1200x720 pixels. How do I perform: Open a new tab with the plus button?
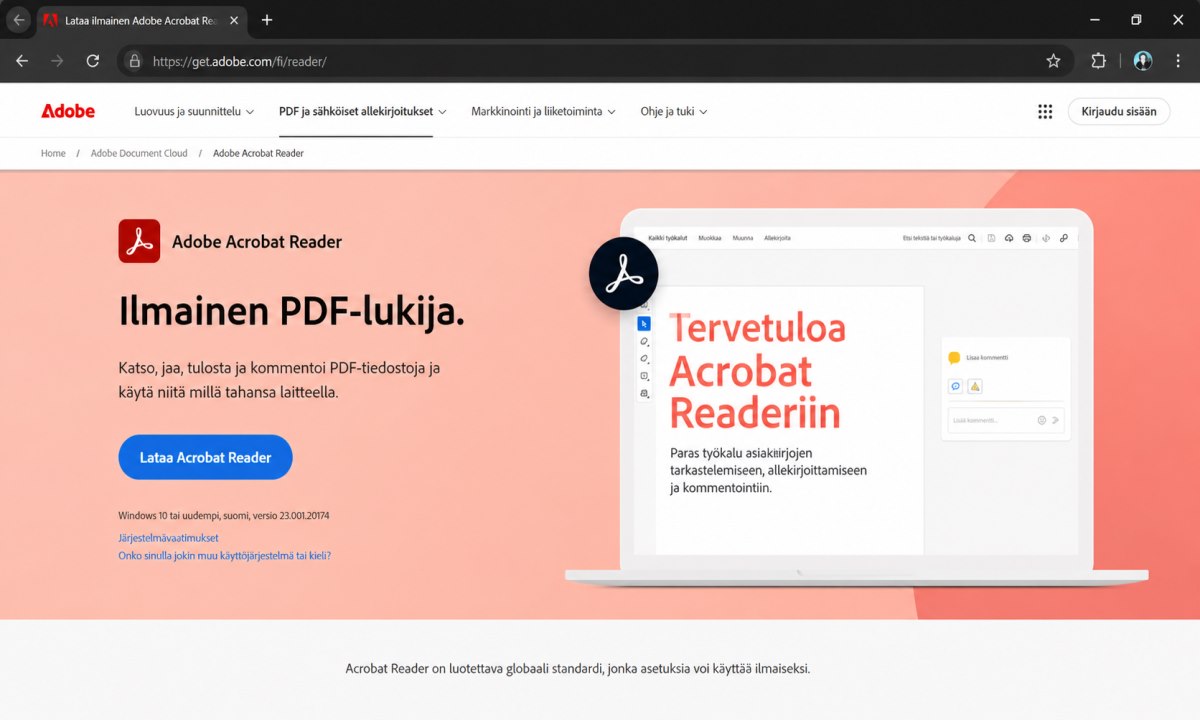coord(267,20)
